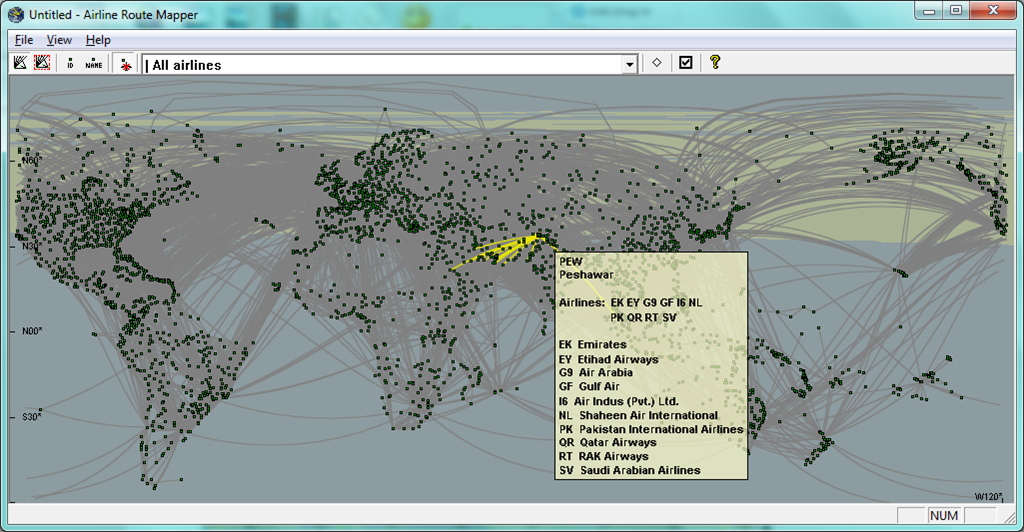
Task: Click the G9 Air Arabia row
Action: tap(596, 373)
